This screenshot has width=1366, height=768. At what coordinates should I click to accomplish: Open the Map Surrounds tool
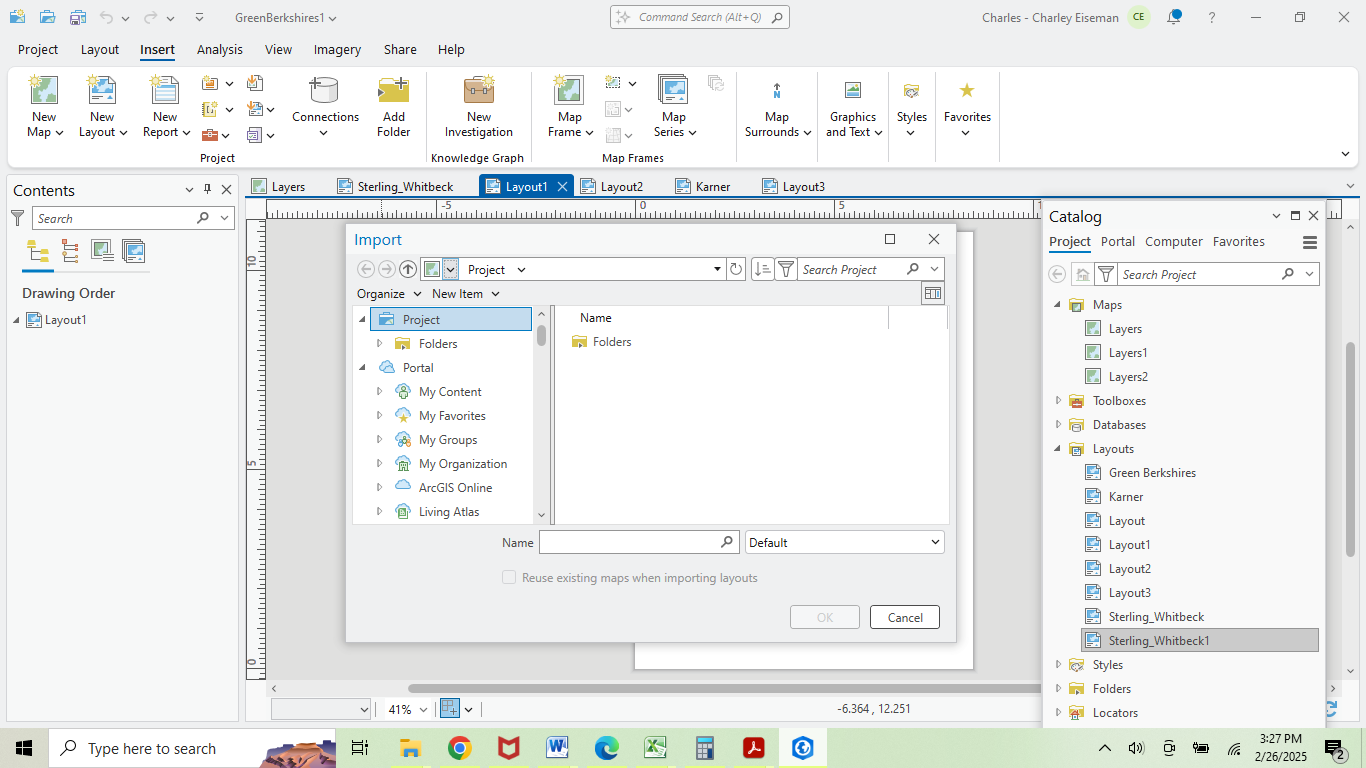(777, 105)
